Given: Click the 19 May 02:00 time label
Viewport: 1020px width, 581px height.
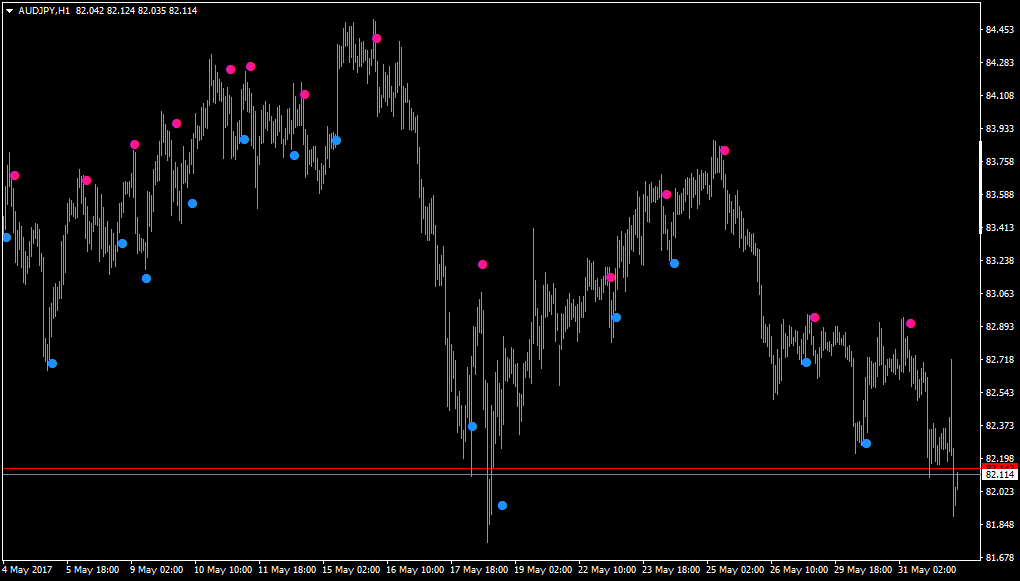Looking at the screenshot, I should [543, 569].
